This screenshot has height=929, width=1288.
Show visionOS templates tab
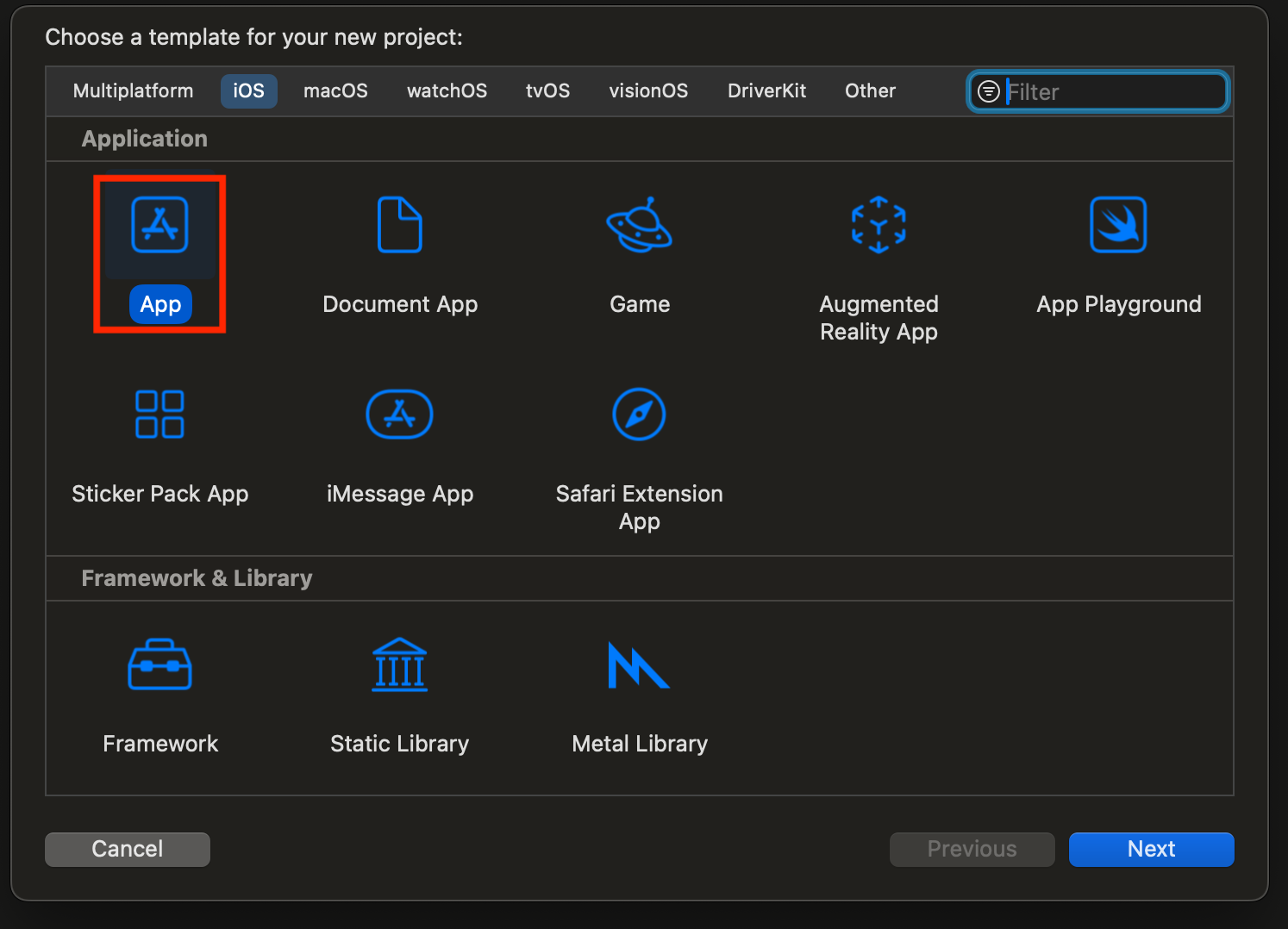(648, 91)
